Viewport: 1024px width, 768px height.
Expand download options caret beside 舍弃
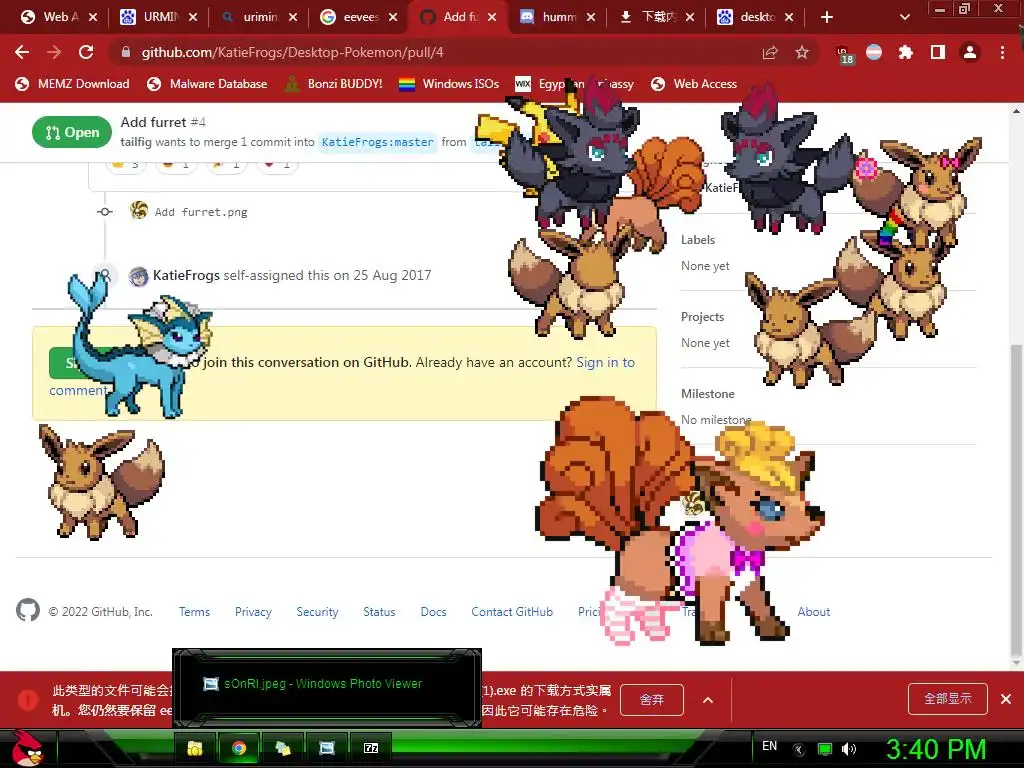click(x=708, y=700)
